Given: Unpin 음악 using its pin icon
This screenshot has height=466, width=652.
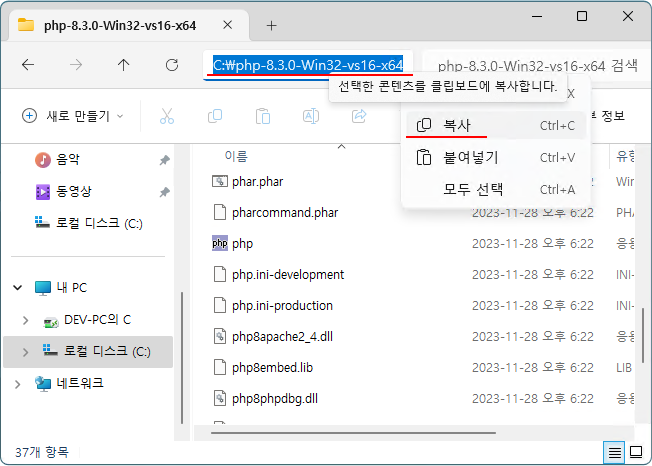Looking at the screenshot, I should pyautogui.click(x=165, y=160).
